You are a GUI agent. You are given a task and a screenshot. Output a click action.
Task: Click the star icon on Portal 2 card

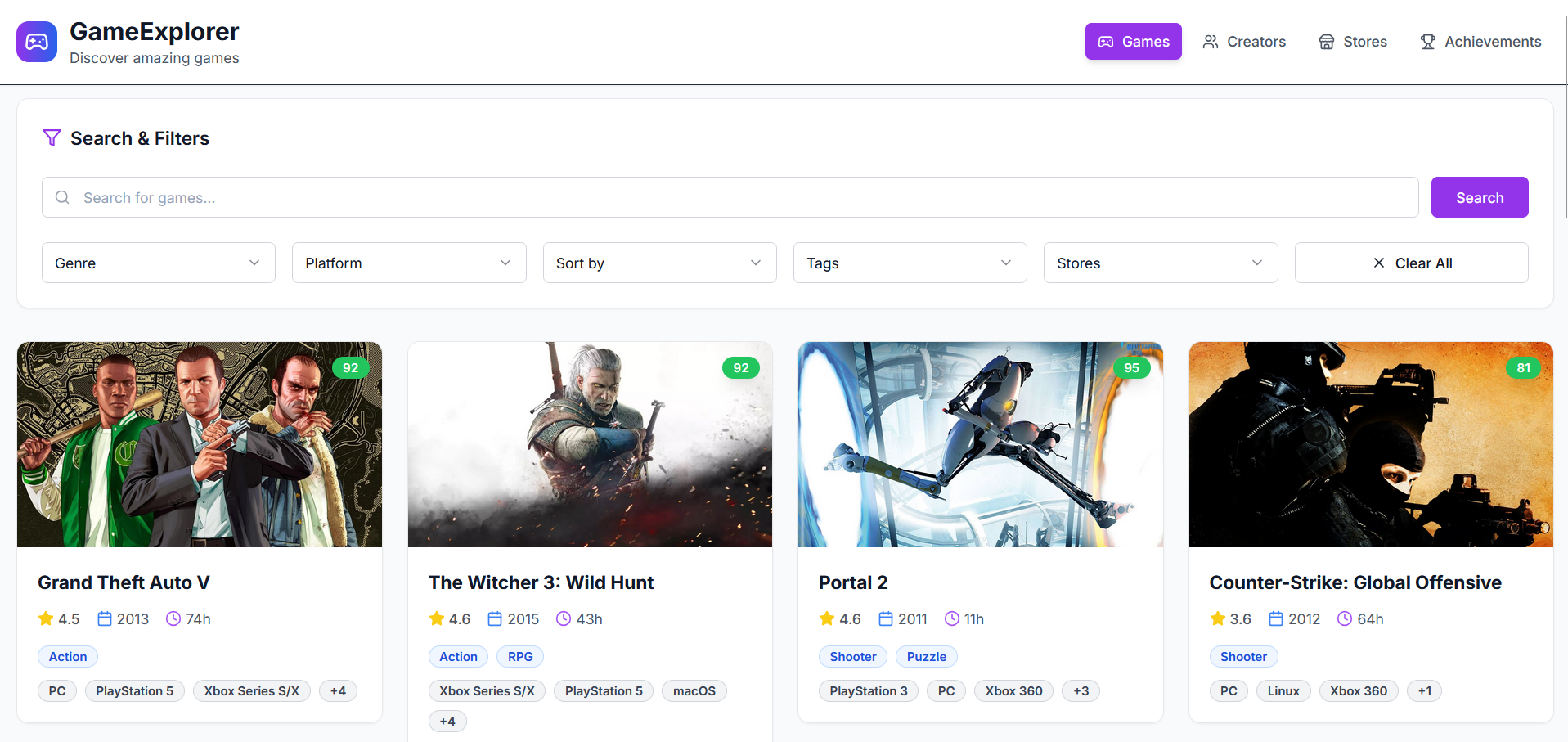tap(827, 618)
